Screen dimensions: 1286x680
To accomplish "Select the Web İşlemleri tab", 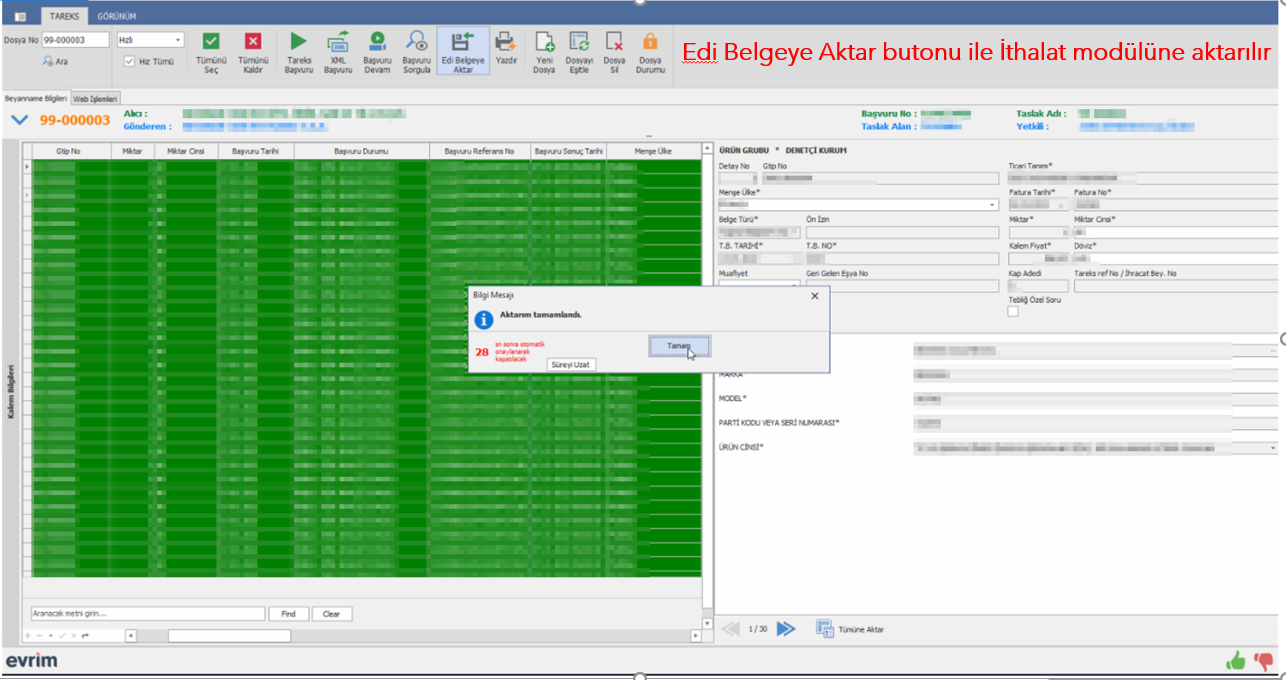I will point(96,98).
